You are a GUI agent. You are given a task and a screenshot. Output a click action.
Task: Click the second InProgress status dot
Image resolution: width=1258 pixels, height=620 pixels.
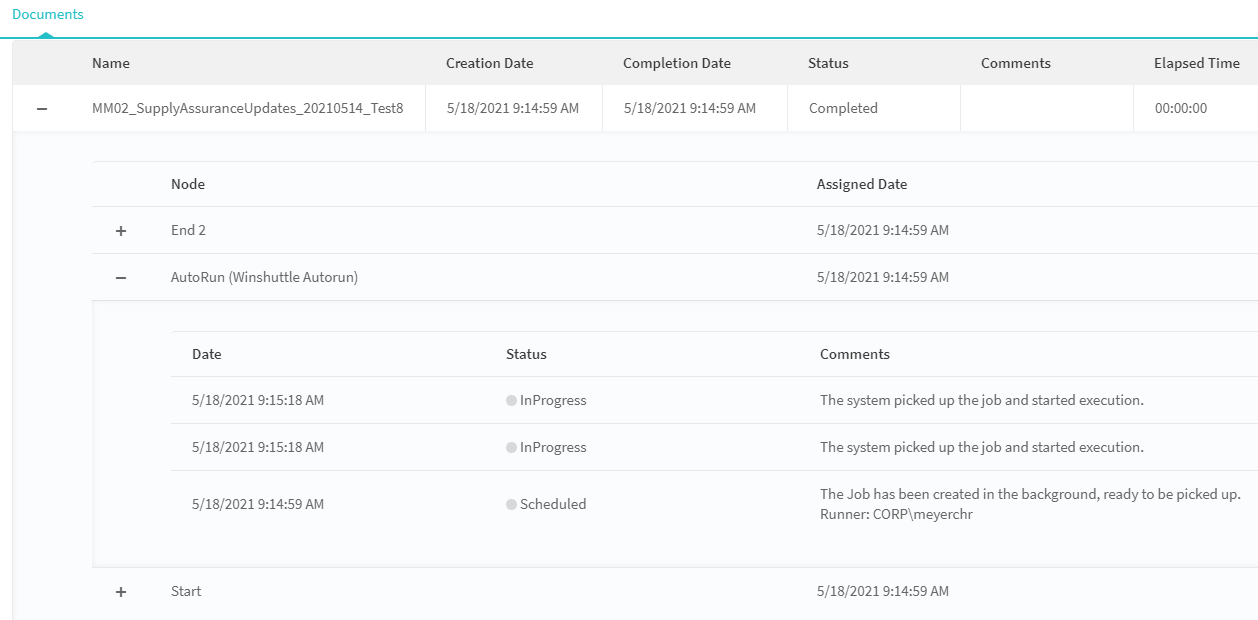click(511, 448)
